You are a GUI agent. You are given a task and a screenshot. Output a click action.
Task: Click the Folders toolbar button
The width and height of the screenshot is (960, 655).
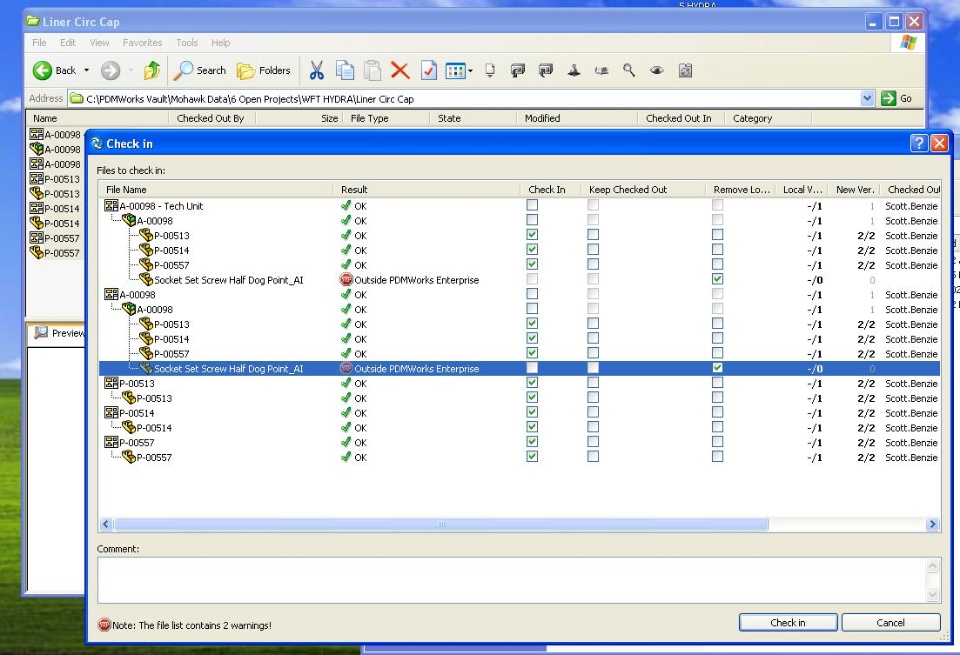[264, 70]
